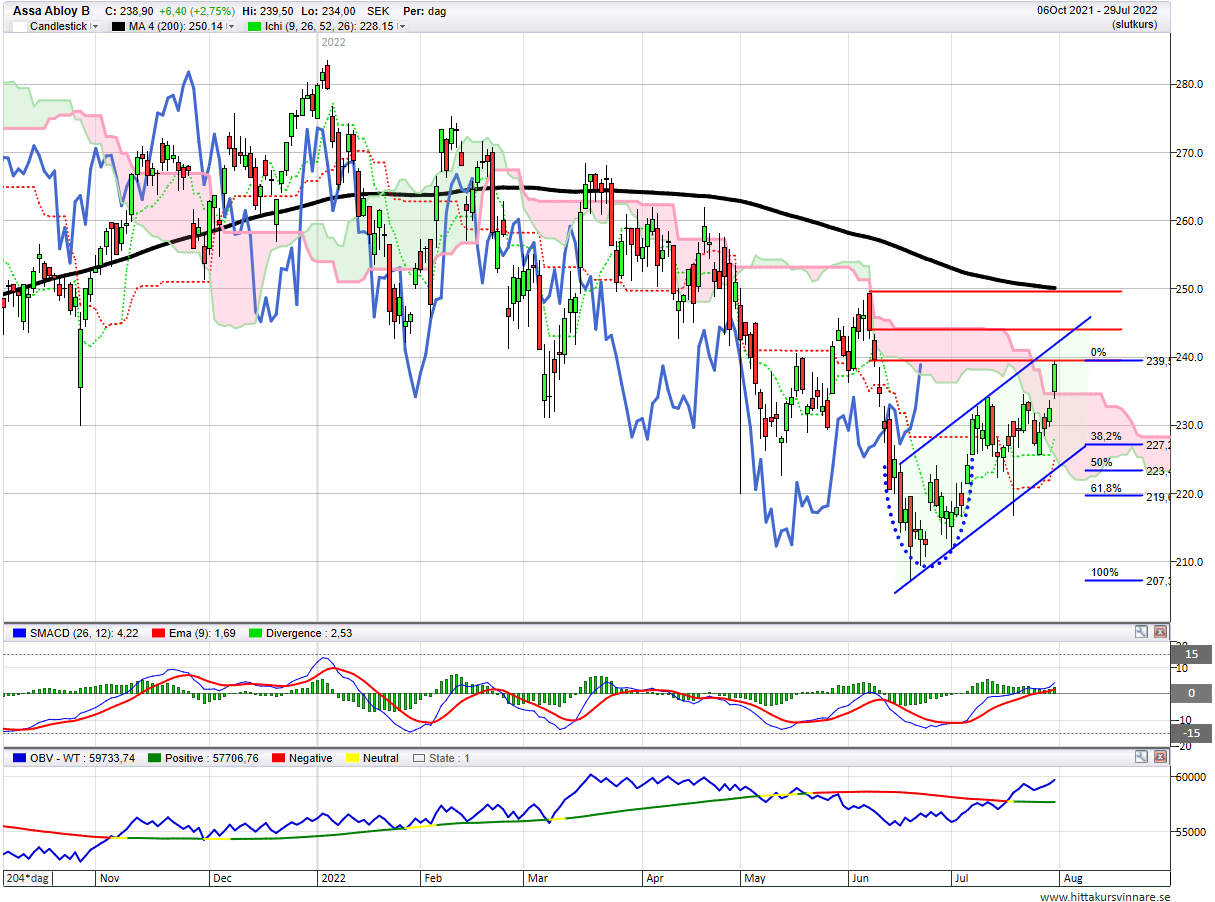Click the May month label on time axis
This screenshot has width=1215, height=902.
click(x=755, y=878)
